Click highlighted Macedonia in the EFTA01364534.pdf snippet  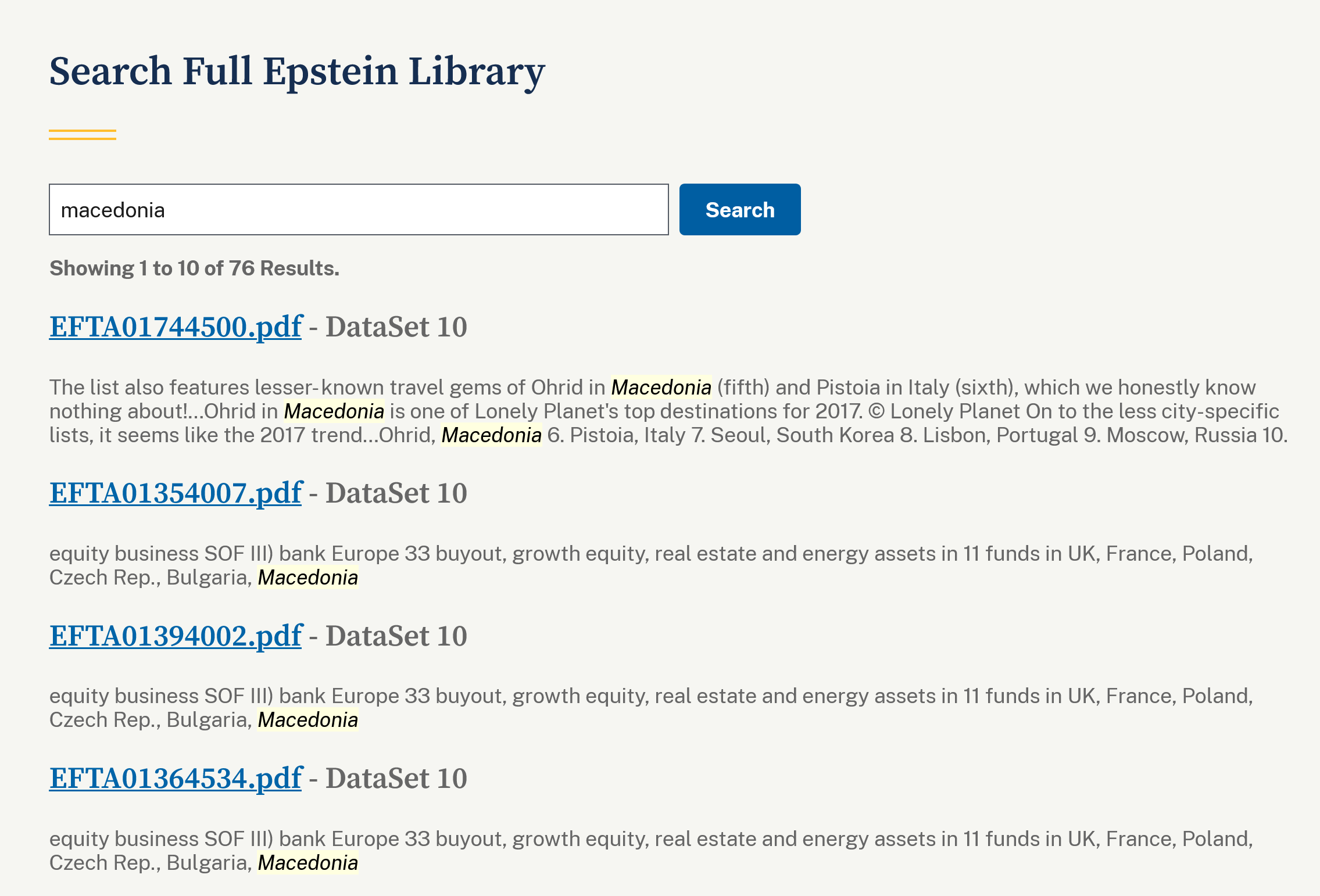(307, 863)
